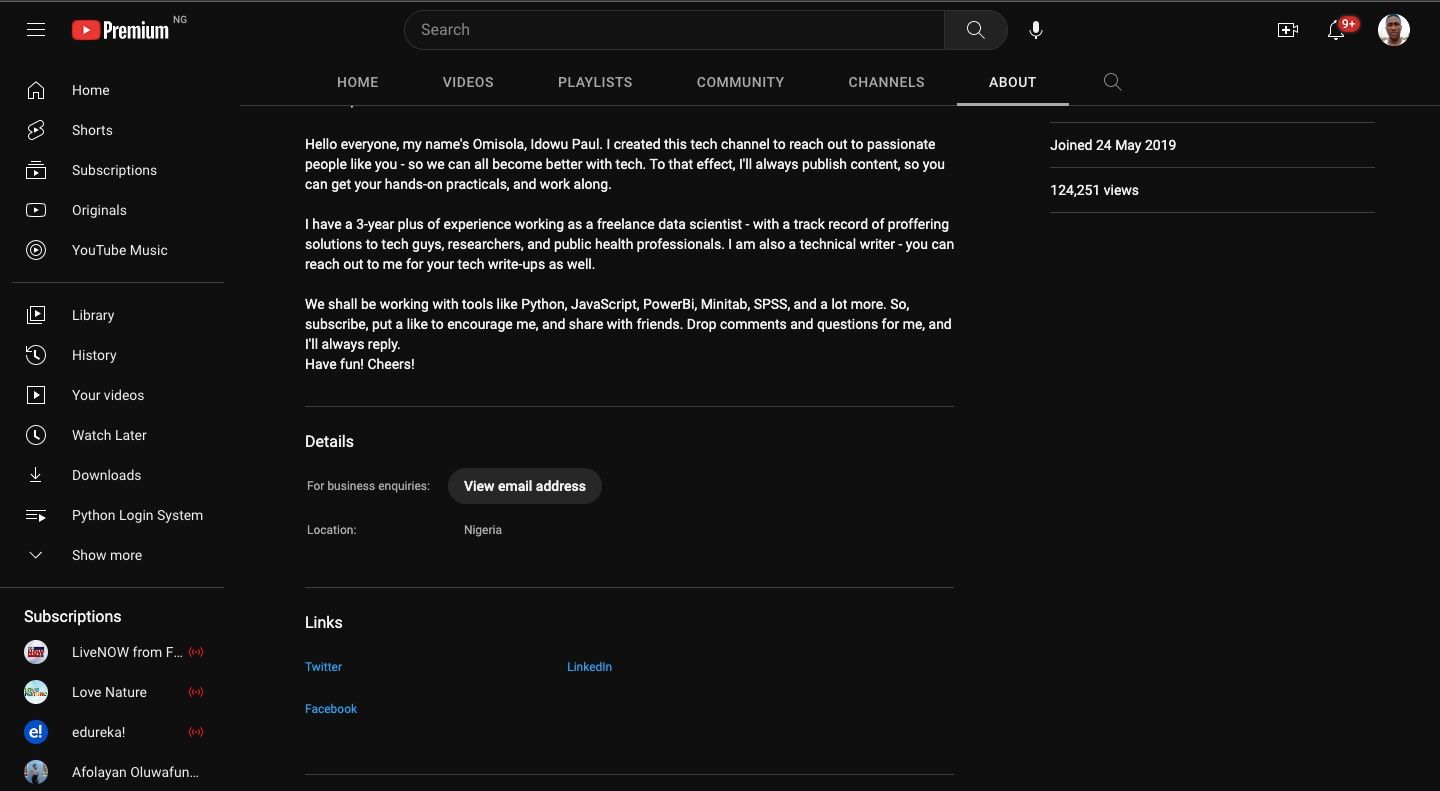Click the YouTube Premium logo

point(121,30)
